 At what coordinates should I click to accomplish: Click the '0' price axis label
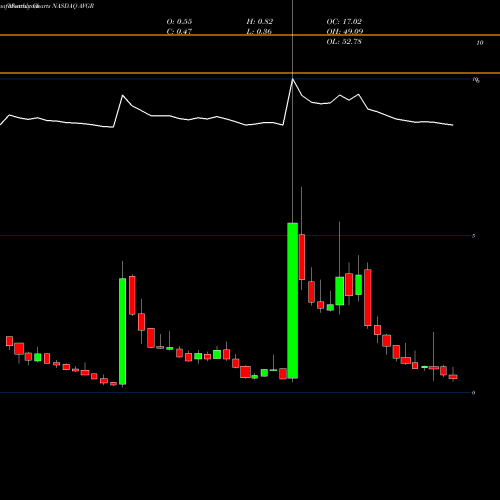(x=474, y=393)
